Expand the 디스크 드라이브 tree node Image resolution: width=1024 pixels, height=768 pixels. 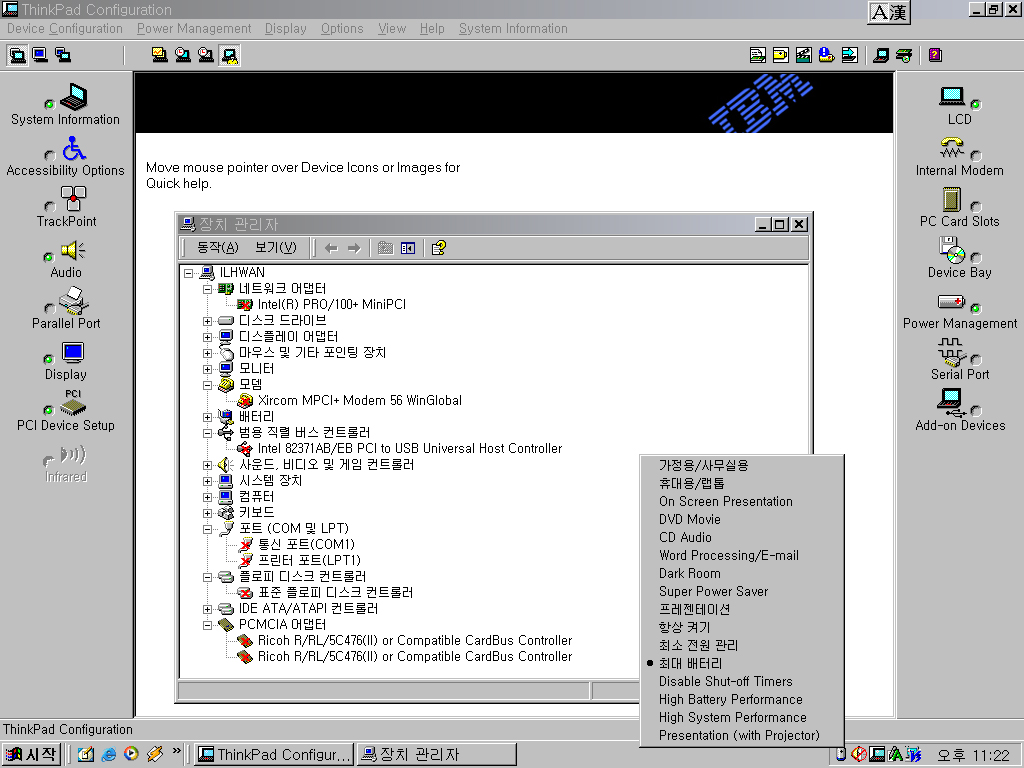pyautogui.click(x=208, y=321)
